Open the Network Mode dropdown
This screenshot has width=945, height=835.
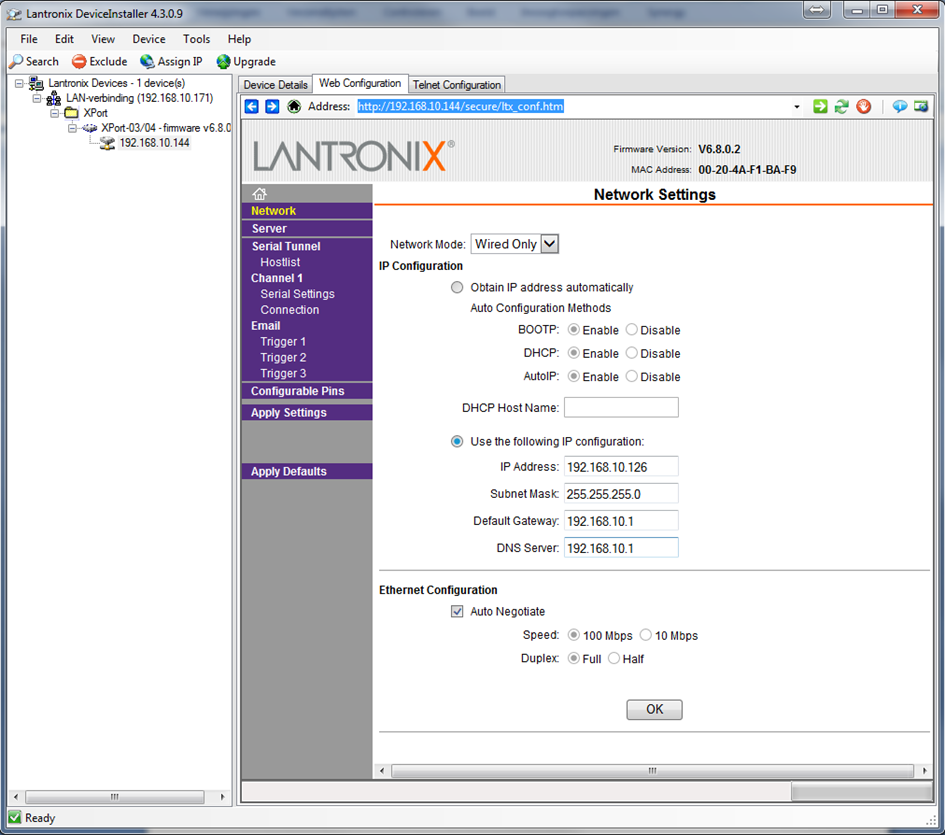[x=549, y=244]
